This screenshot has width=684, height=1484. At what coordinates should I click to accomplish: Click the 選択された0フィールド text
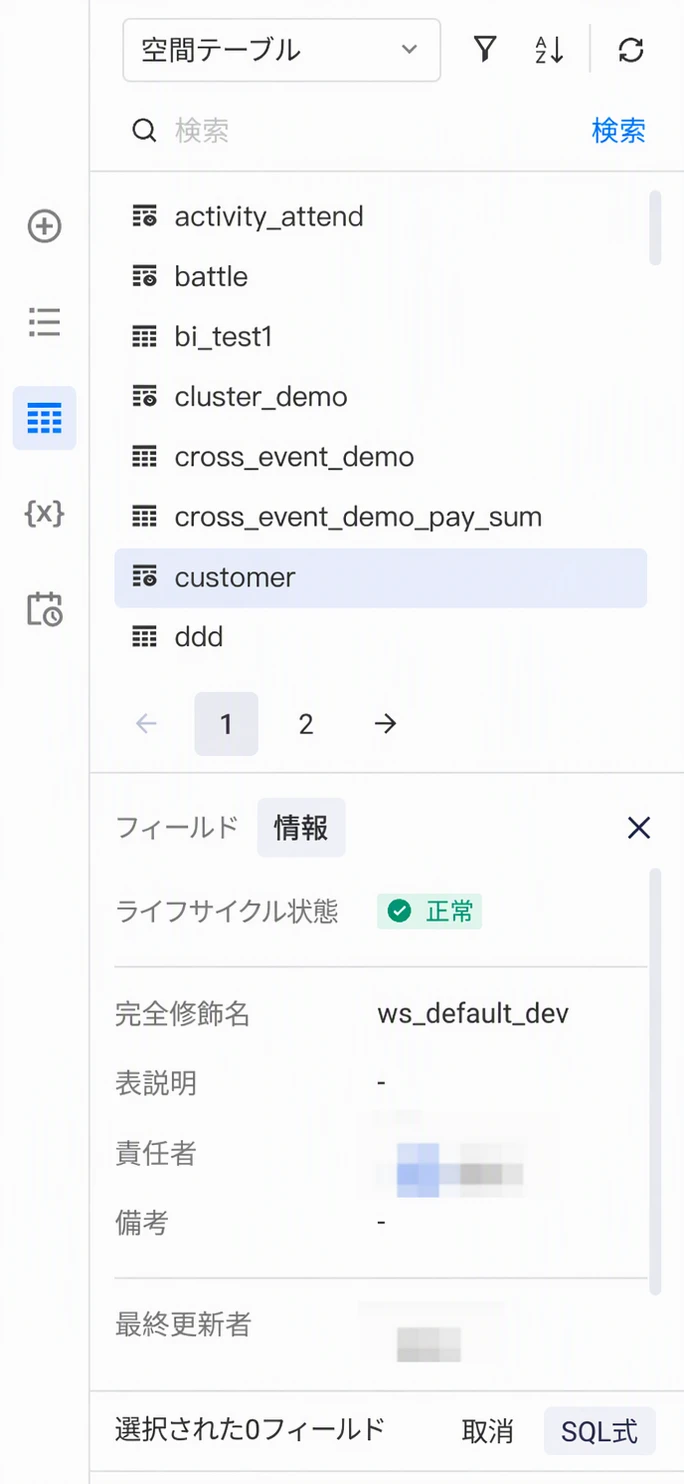(x=250, y=1430)
